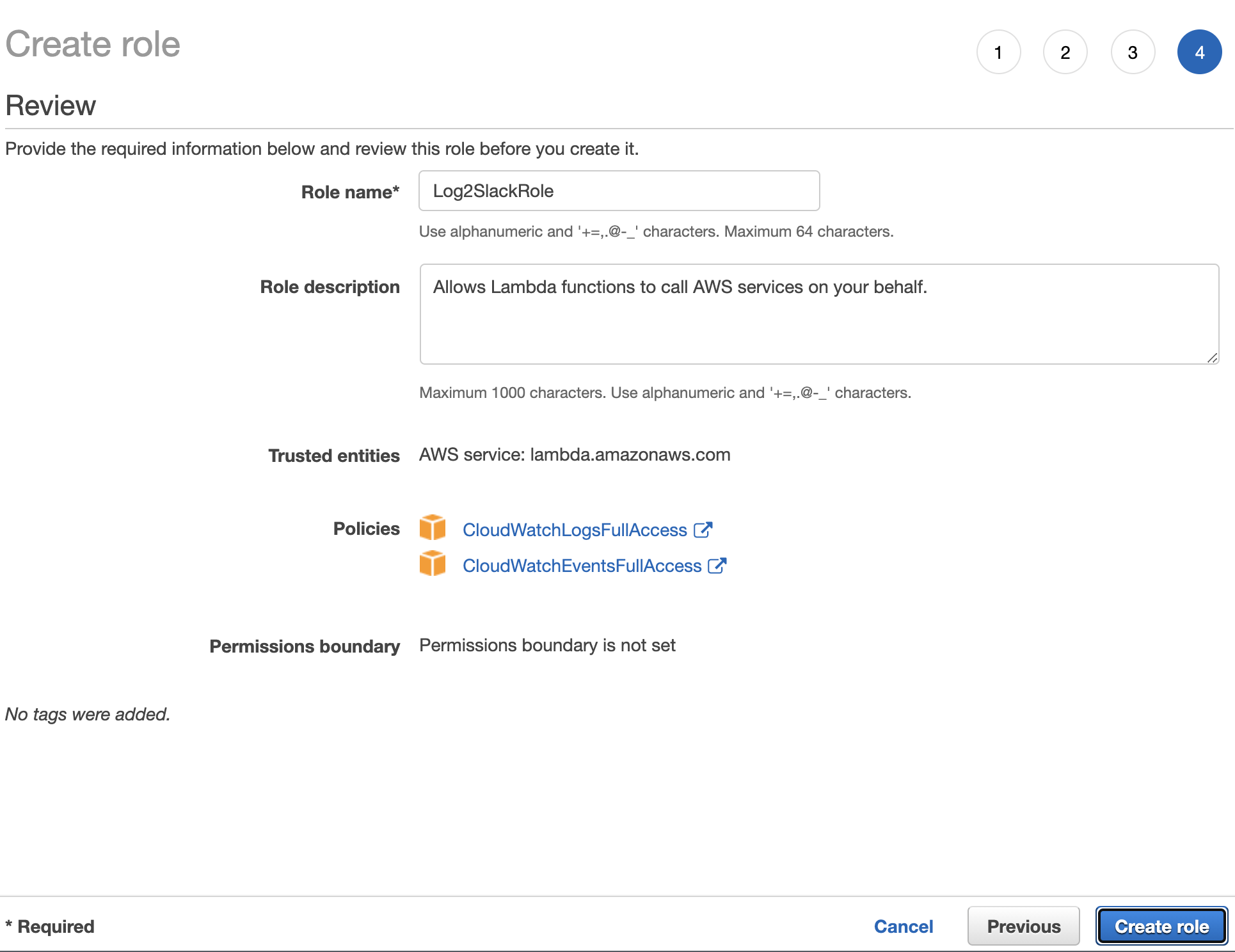Screen dimensions: 1235x952
Task: Open the CloudWatchLogsFullAccess policy link
Action: 574,530
